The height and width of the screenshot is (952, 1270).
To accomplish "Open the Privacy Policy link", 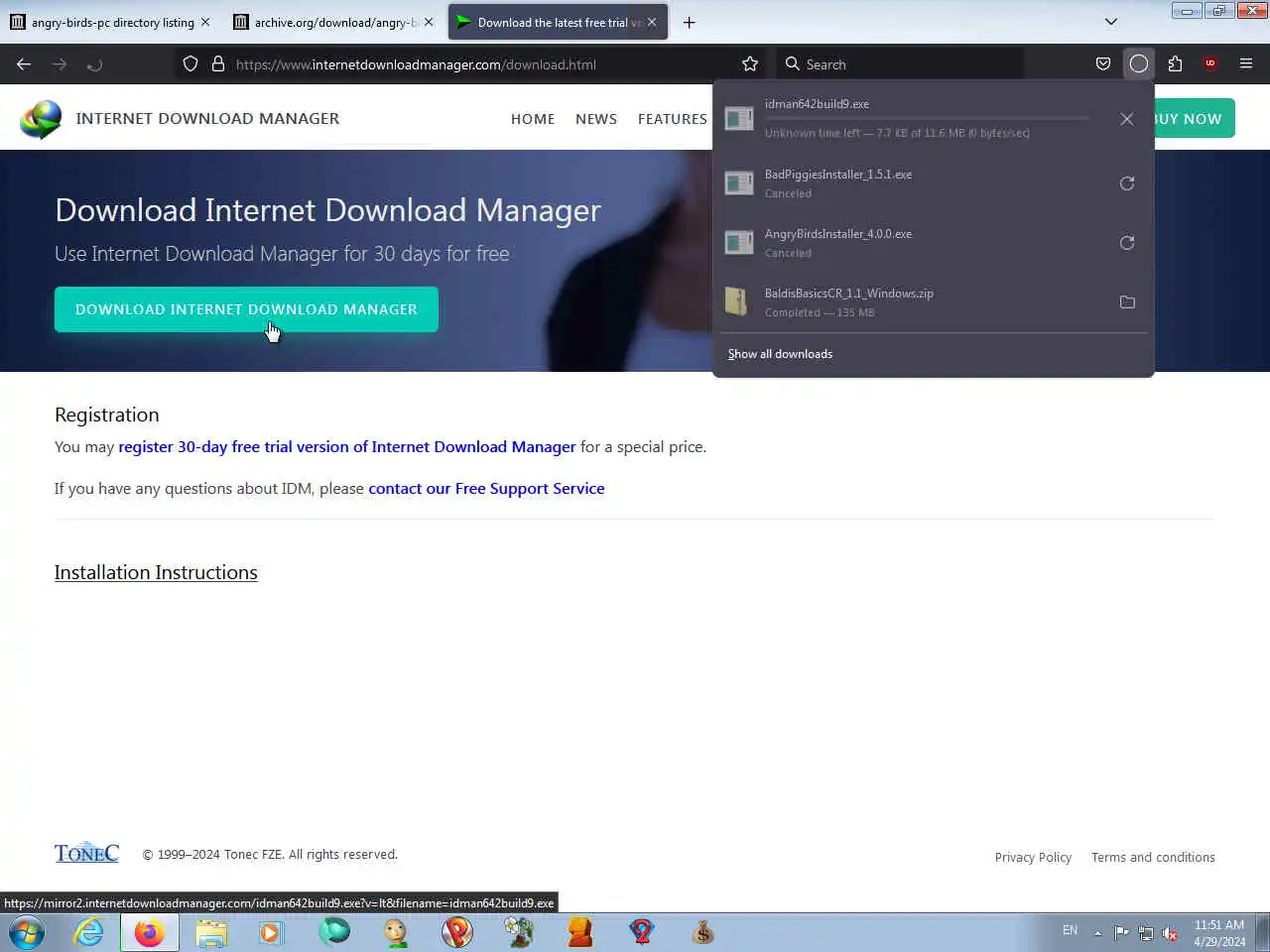I will [1033, 858].
